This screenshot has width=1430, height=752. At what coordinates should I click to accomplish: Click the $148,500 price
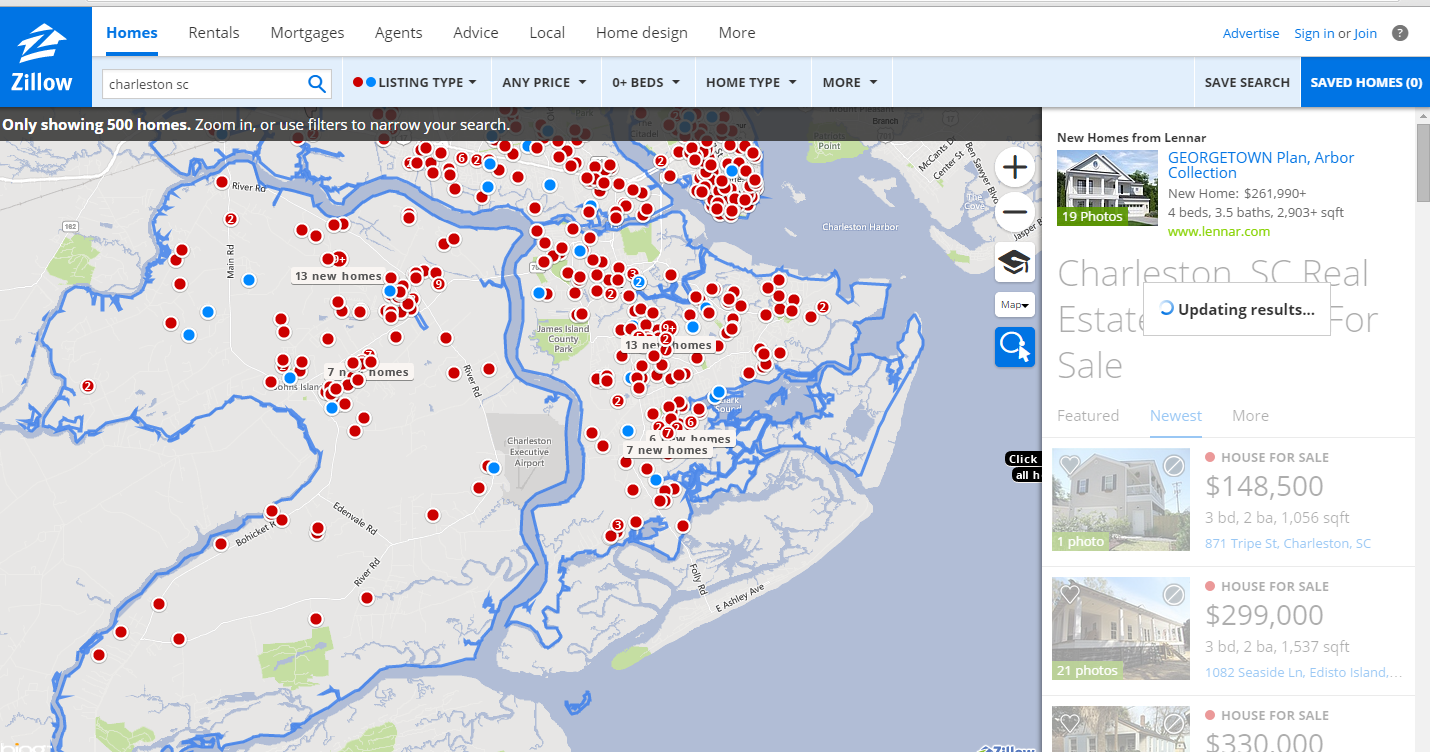[x=1264, y=487]
